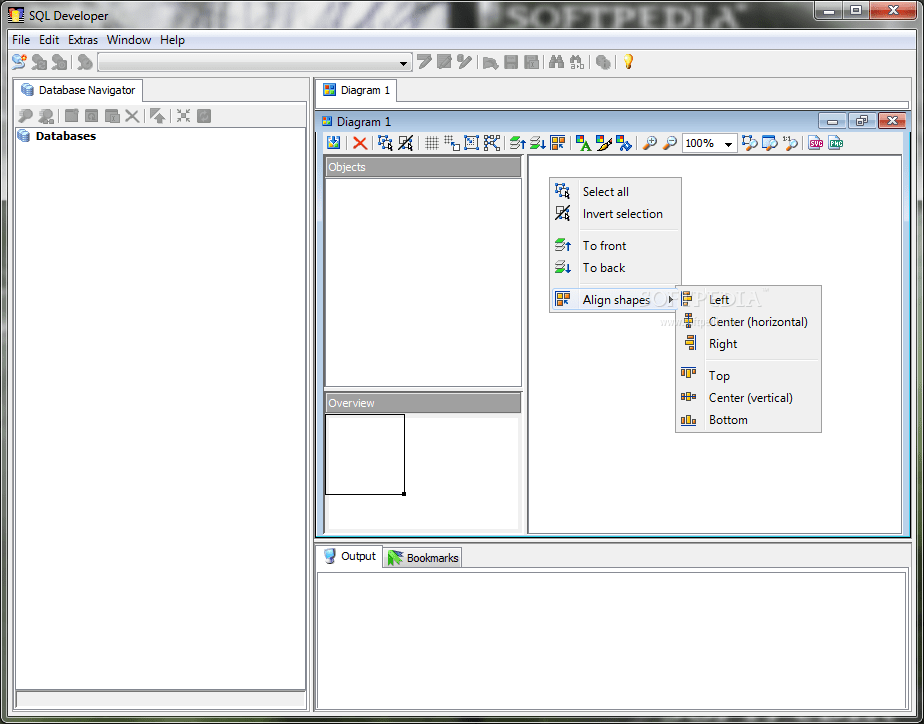Viewport: 924px width, 724px height.
Task: Click the viewport rectangle in the Overview panel
Action: (x=365, y=454)
